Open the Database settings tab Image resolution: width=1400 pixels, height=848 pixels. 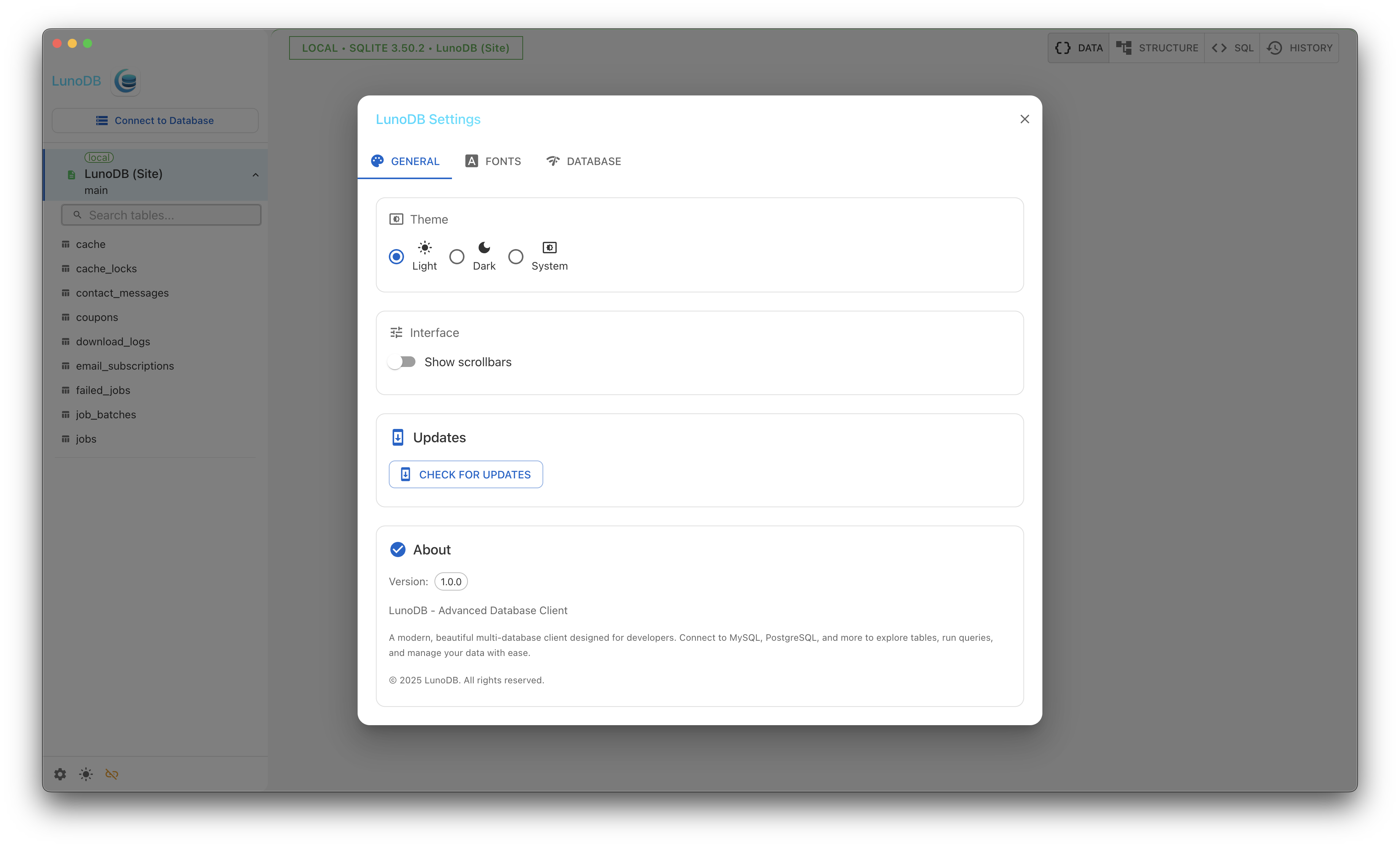click(584, 161)
